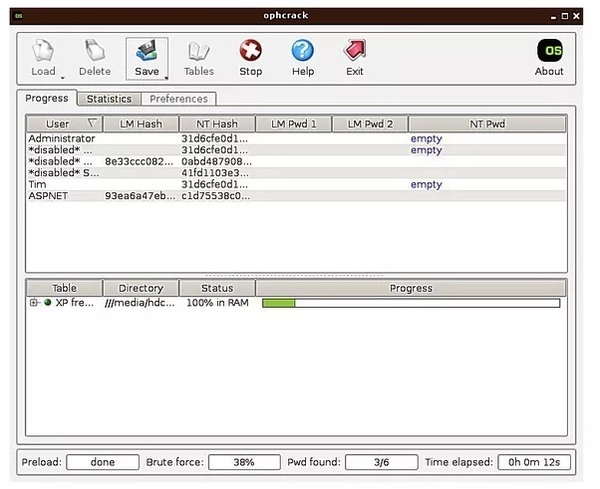600x489 pixels.
Task: Select the Administrator user row
Action: [296, 139]
